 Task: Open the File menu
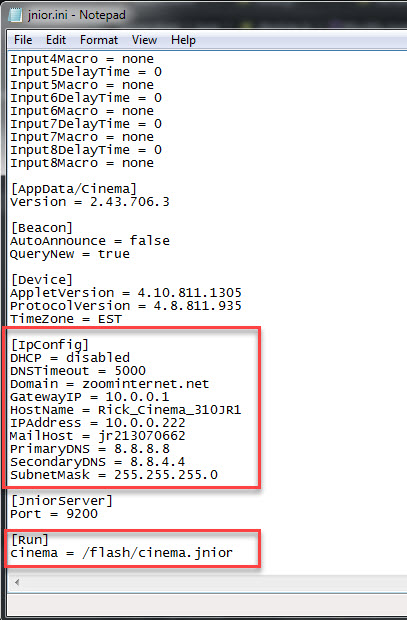click(23, 40)
